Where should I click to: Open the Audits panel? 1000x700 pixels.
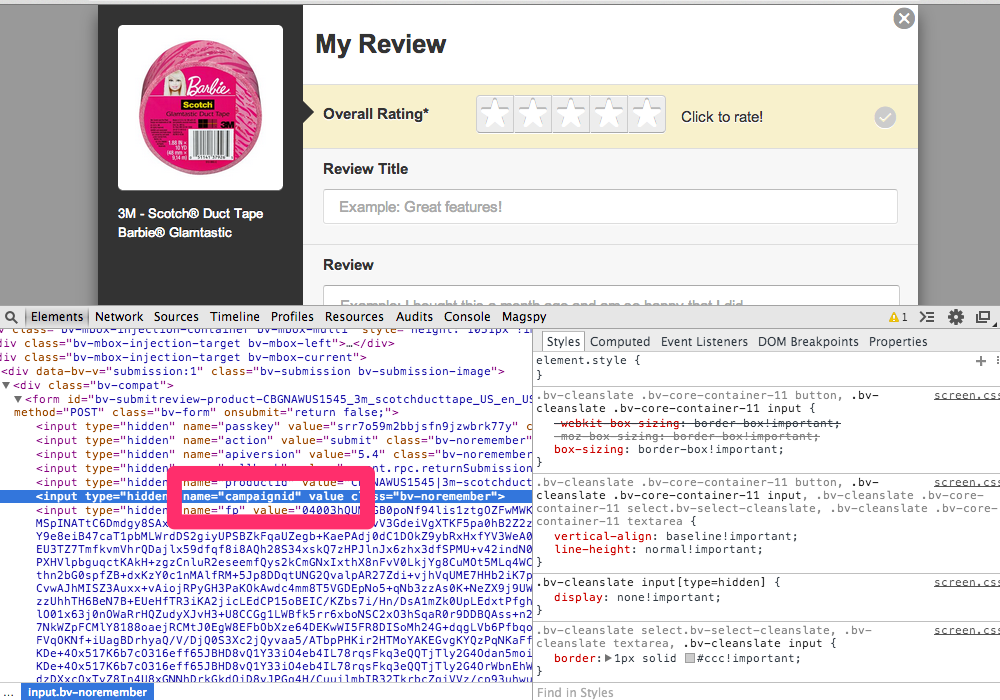pos(414,317)
